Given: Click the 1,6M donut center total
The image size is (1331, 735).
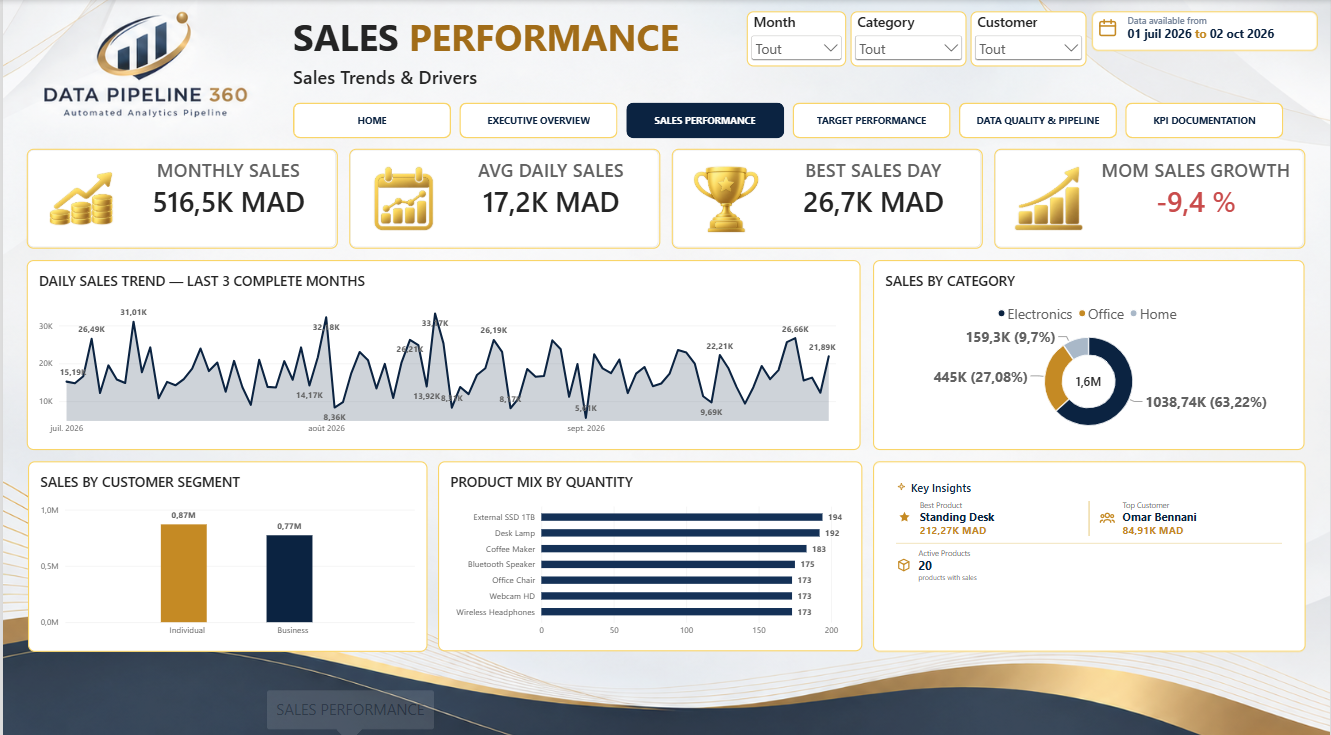Looking at the screenshot, I should tap(1088, 382).
